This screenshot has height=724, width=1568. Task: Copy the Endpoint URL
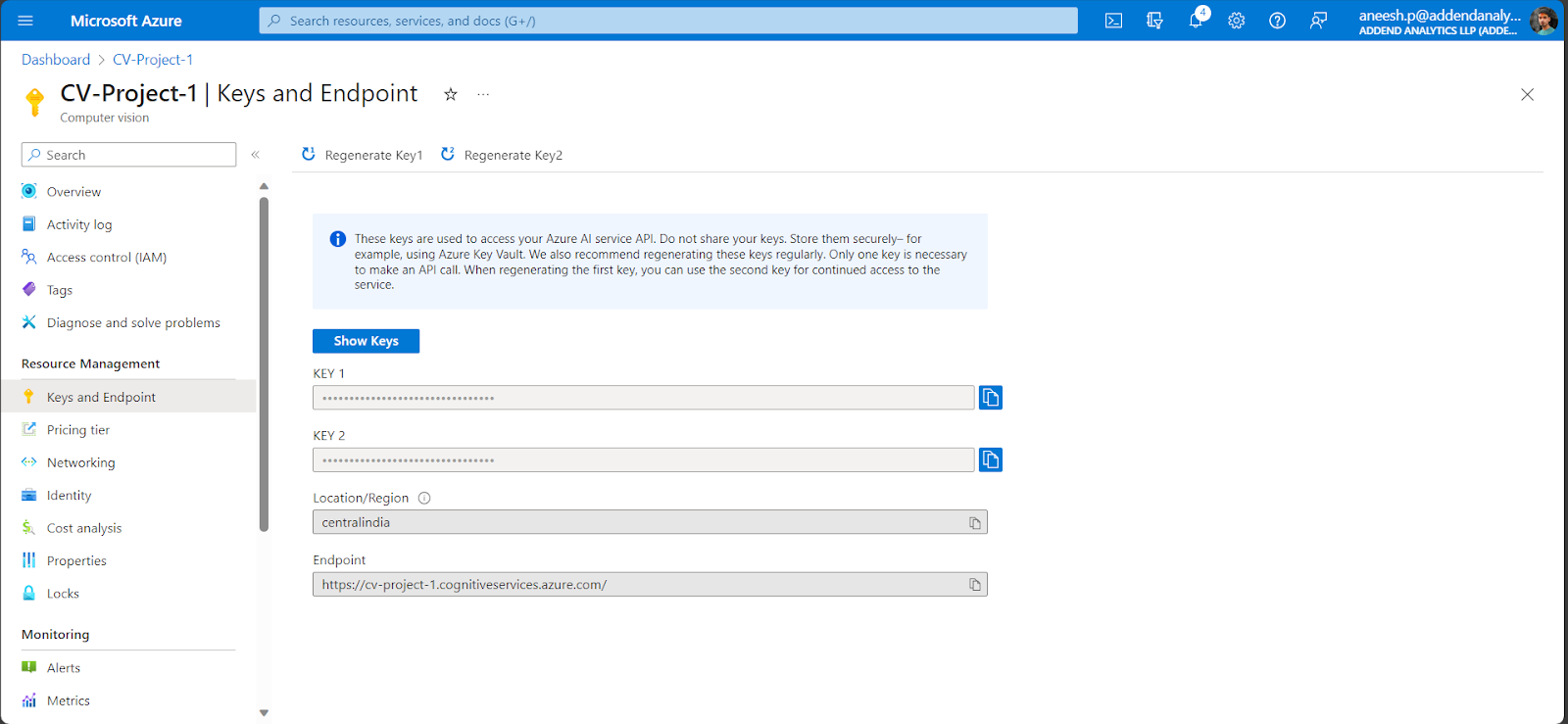[975, 585]
